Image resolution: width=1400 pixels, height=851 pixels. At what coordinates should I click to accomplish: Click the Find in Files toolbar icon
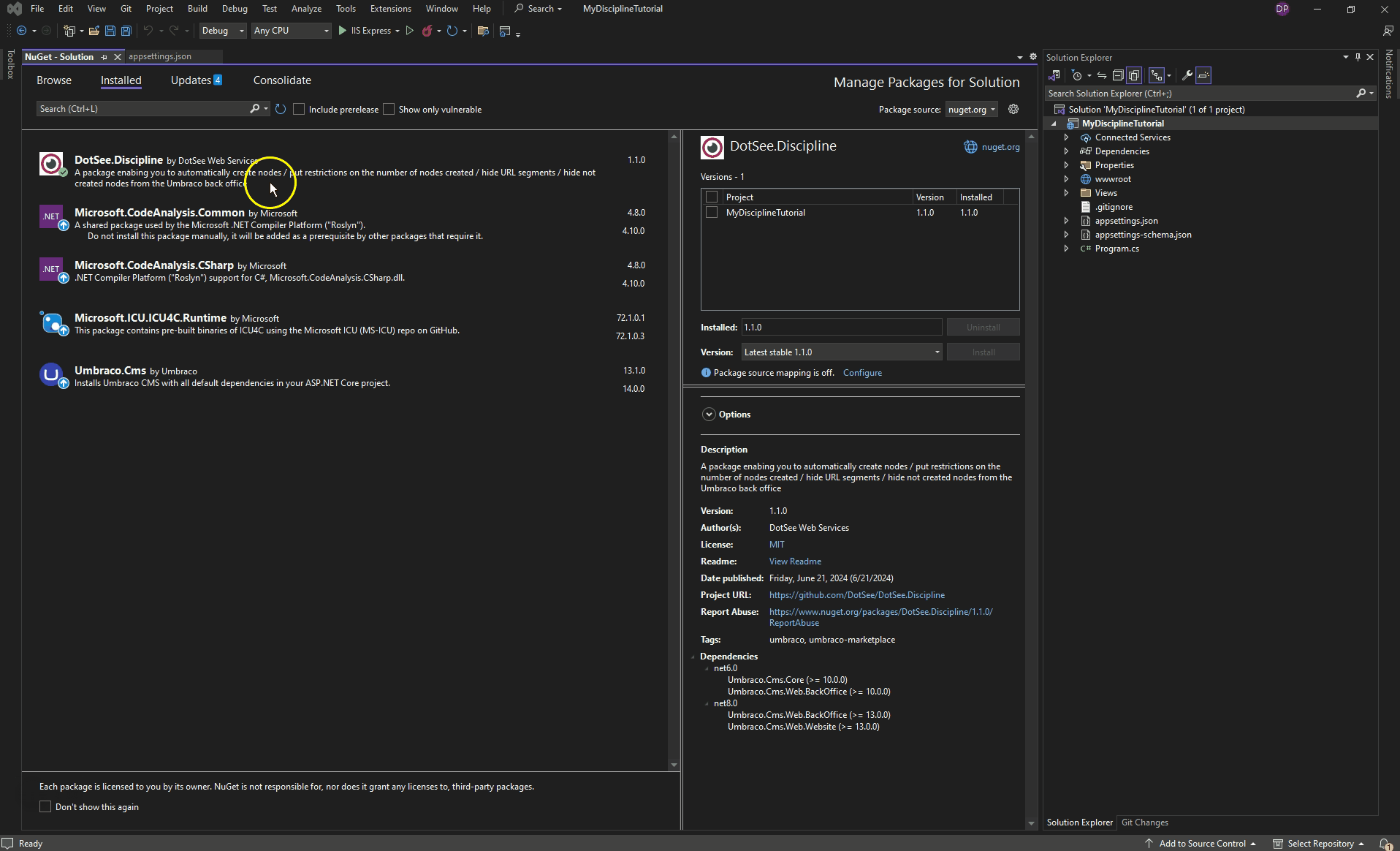[483, 31]
